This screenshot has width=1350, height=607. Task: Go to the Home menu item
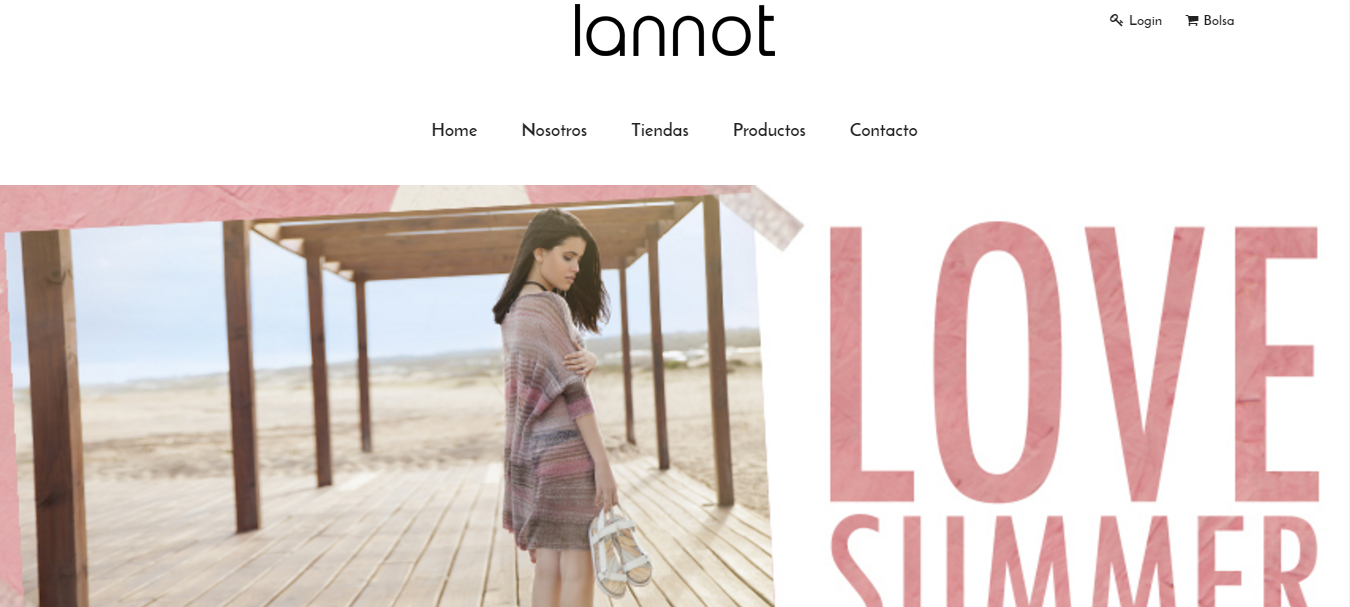pos(454,130)
